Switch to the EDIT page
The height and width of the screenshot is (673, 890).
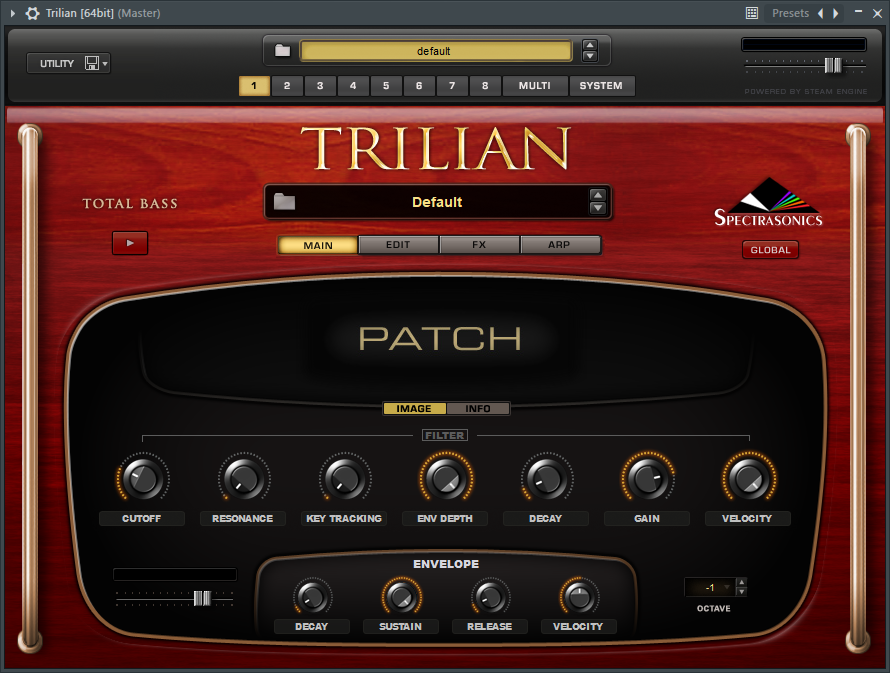(398, 245)
